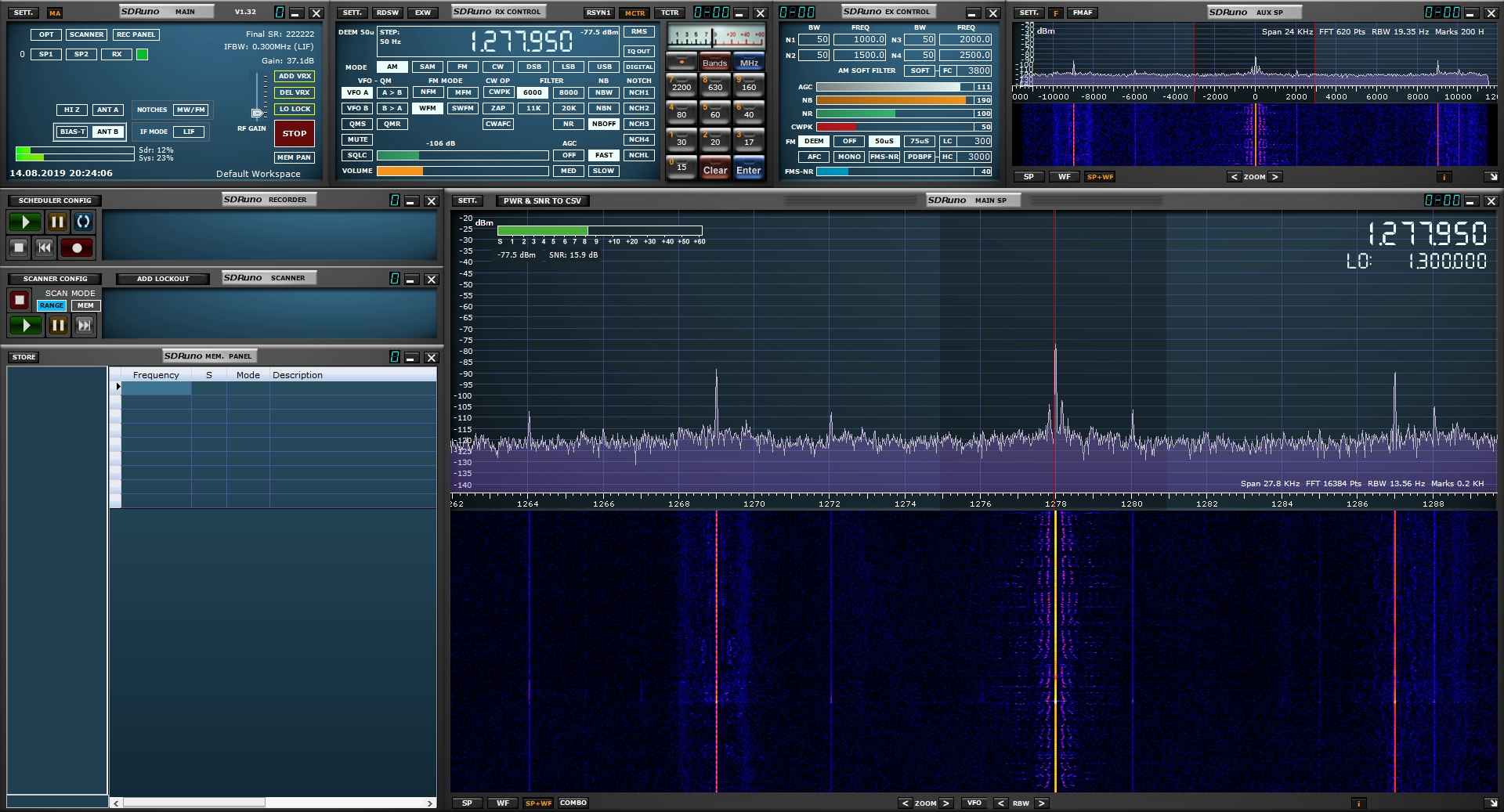
Task: Switch the keypad to MHz entry
Action: 749,62
